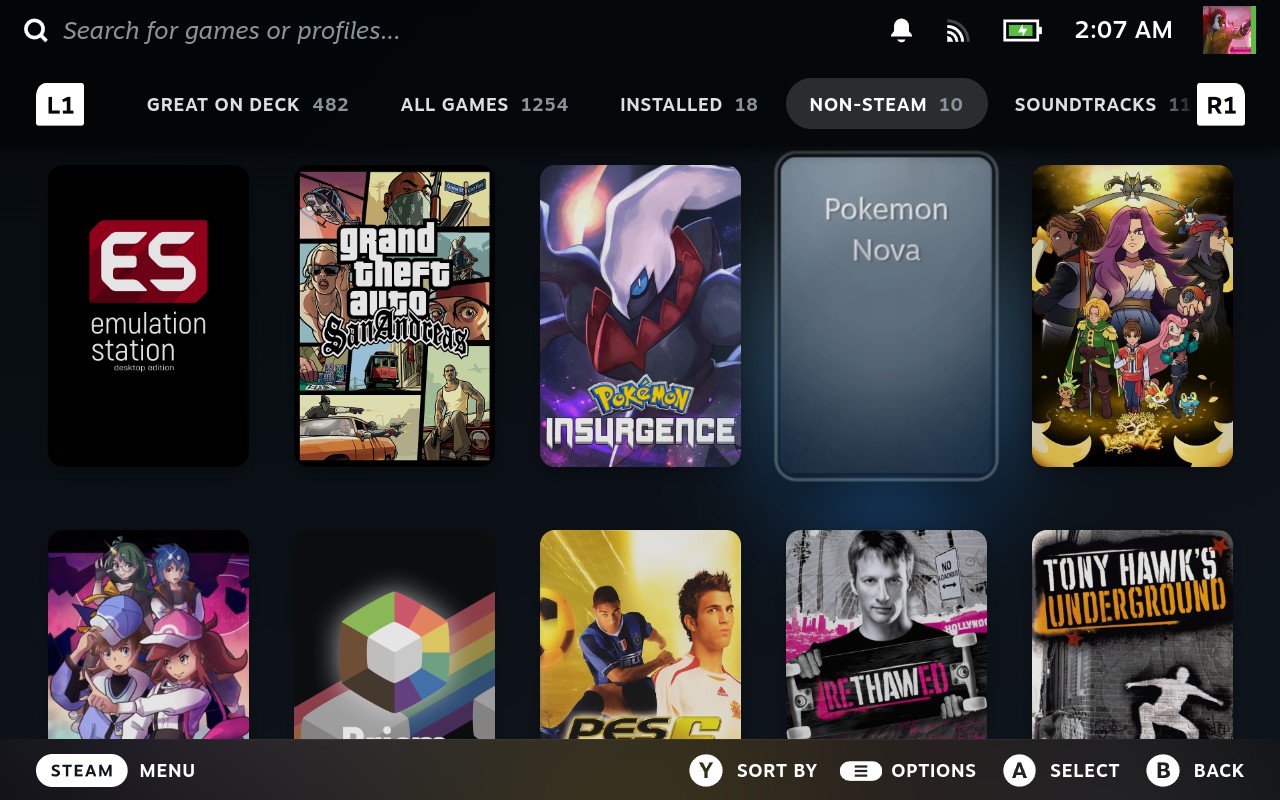Switch to the All Games tab
1280x800 pixels.
484,105
